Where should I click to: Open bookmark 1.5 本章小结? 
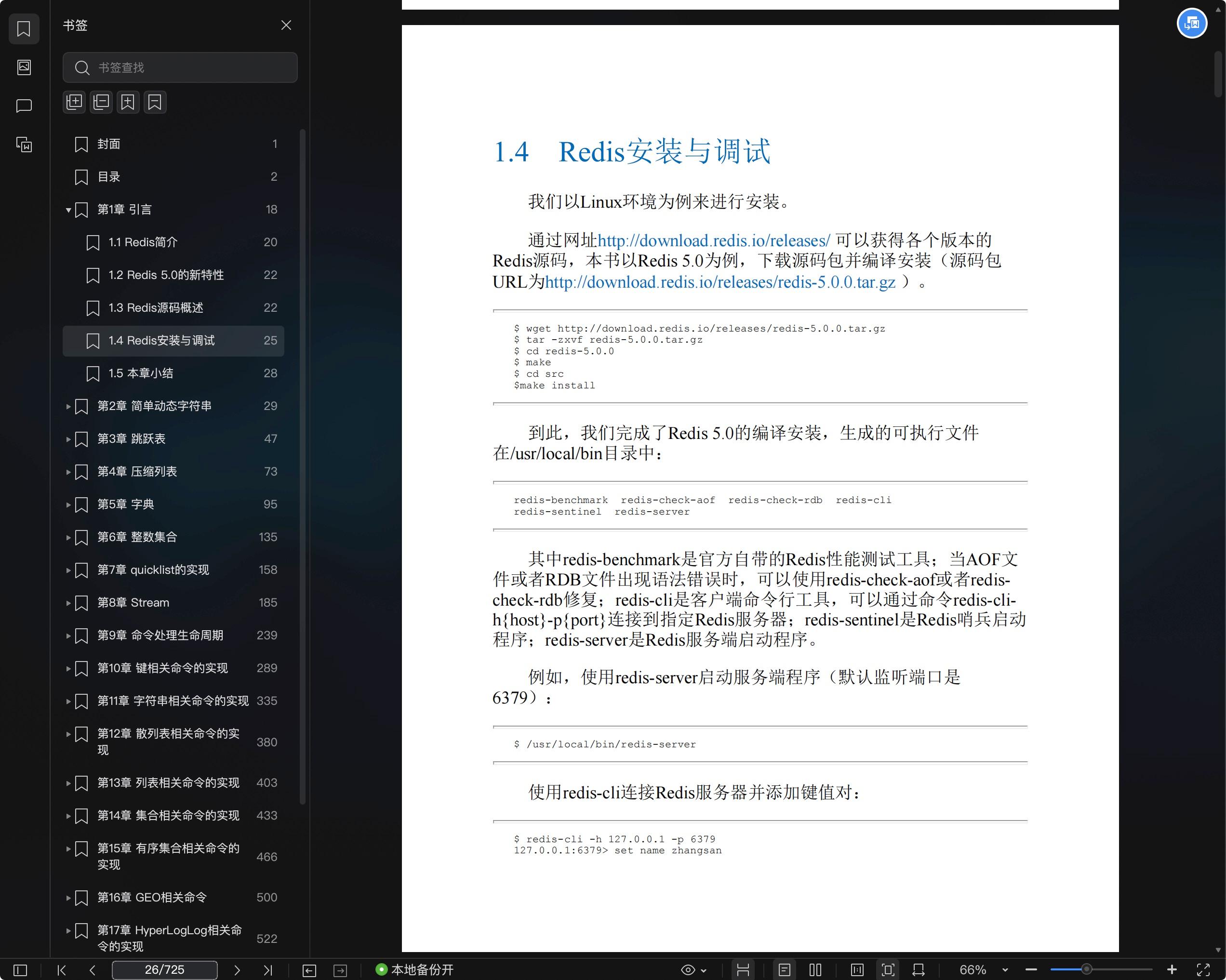(173, 373)
